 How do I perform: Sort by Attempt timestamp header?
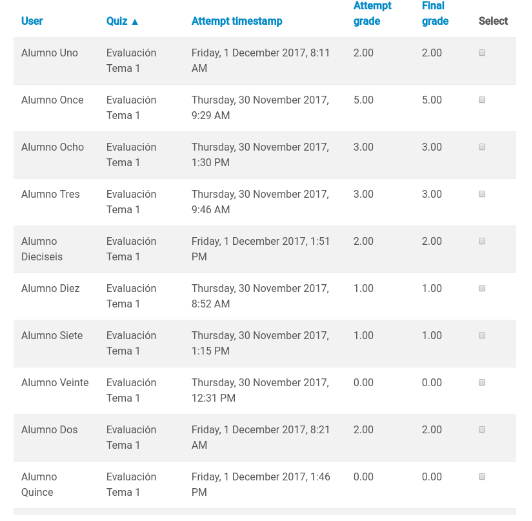point(237,21)
